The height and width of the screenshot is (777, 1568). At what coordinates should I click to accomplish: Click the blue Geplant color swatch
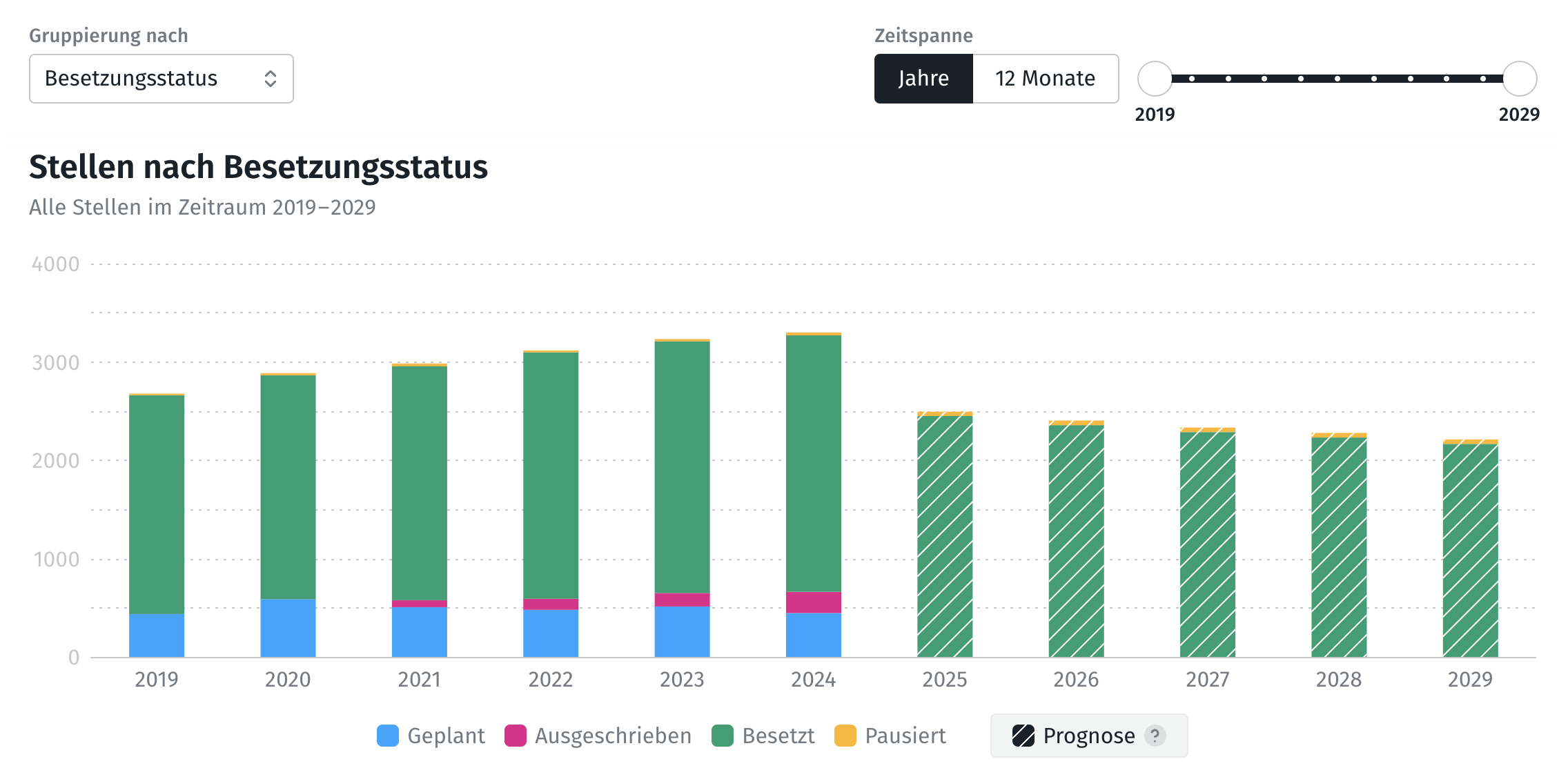(x=388, y=736)
